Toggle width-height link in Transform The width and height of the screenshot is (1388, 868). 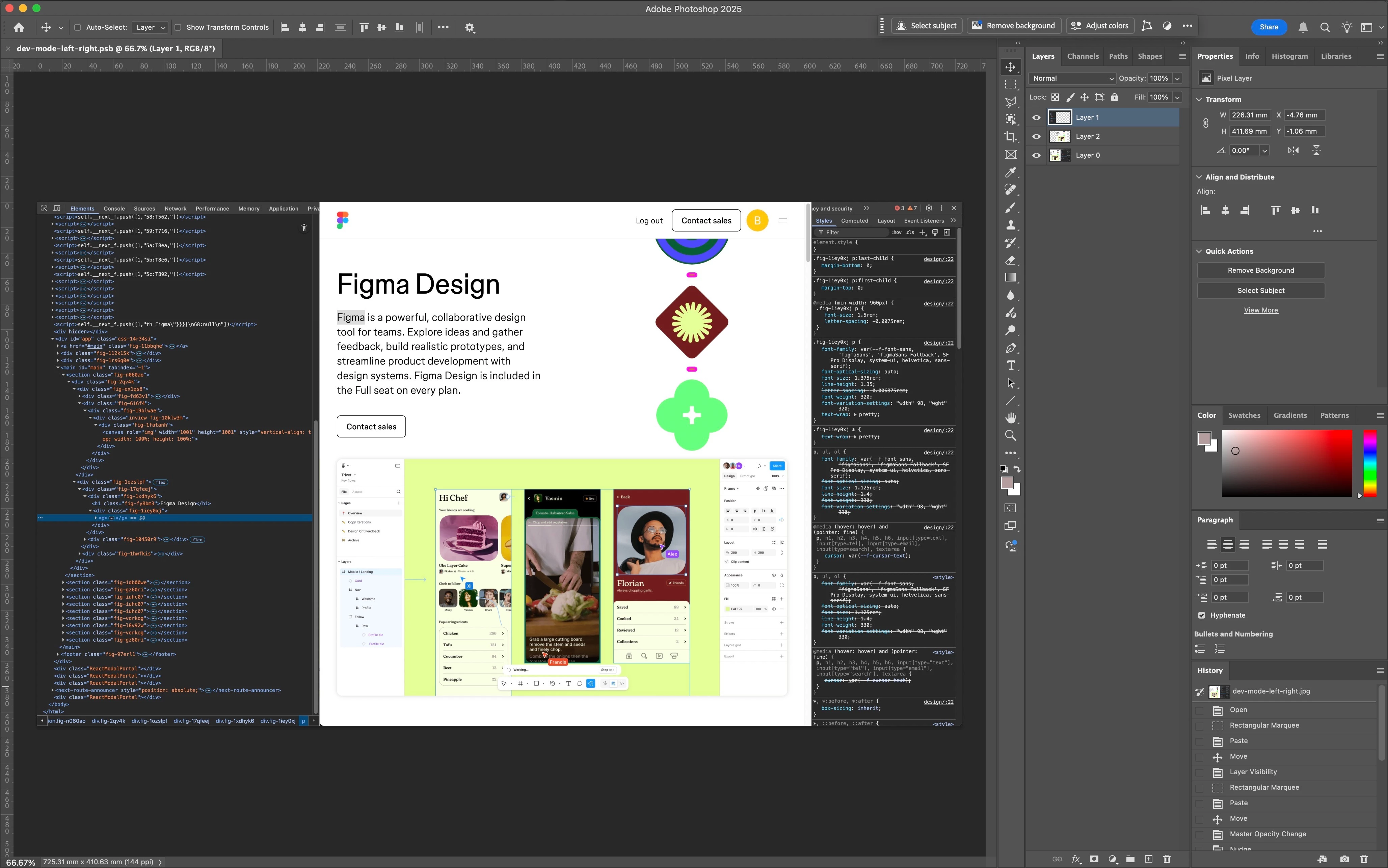[1206, 124]
